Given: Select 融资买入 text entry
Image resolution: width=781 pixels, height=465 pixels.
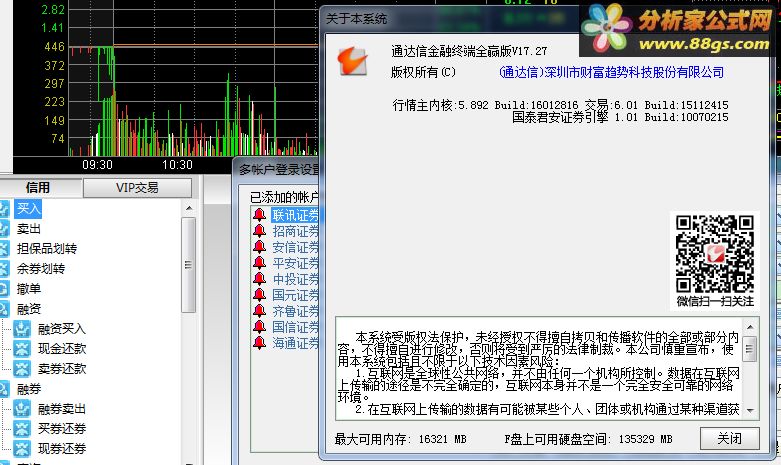Looking at the screenshot, I should [x=62, y=329].
